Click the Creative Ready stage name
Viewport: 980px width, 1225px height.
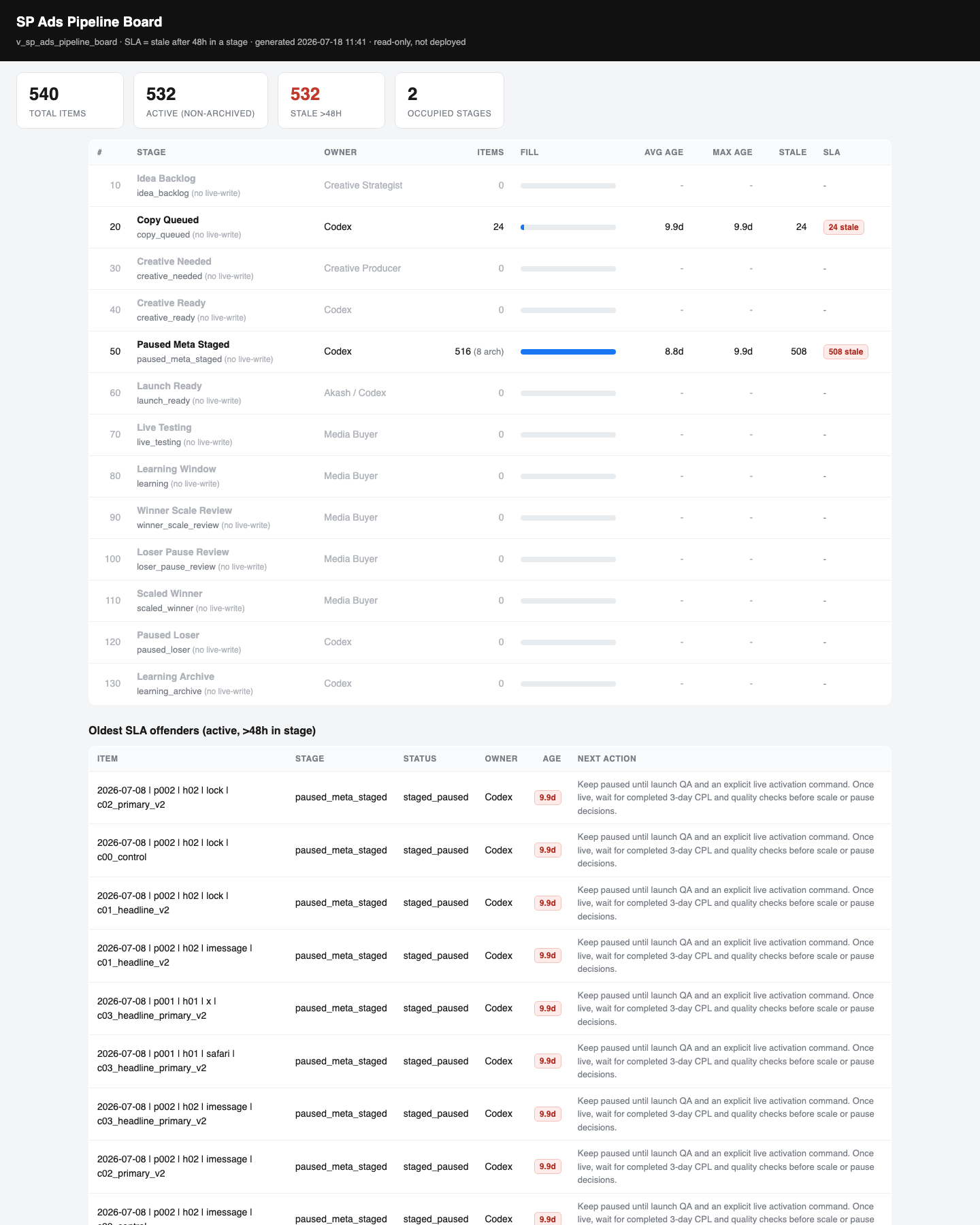[x=171, y=303]
